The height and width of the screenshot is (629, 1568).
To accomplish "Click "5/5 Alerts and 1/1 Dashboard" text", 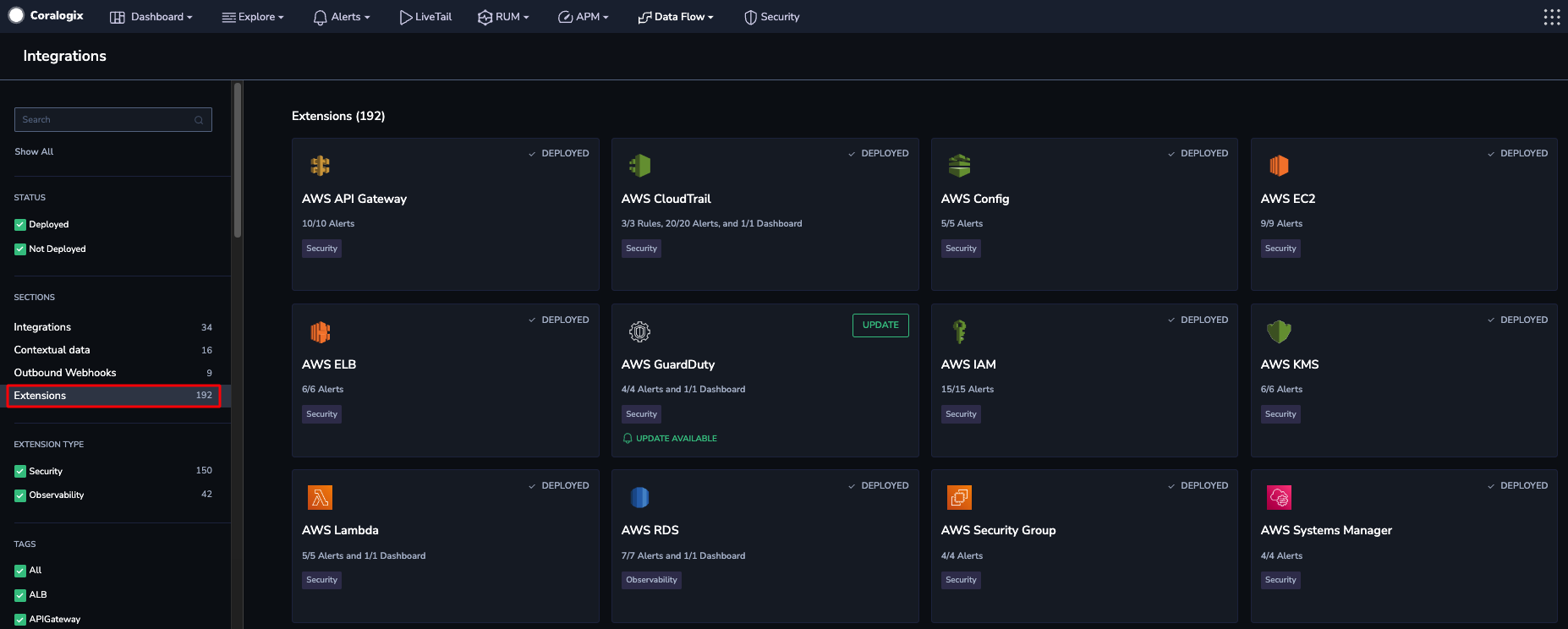I will 364,556.
